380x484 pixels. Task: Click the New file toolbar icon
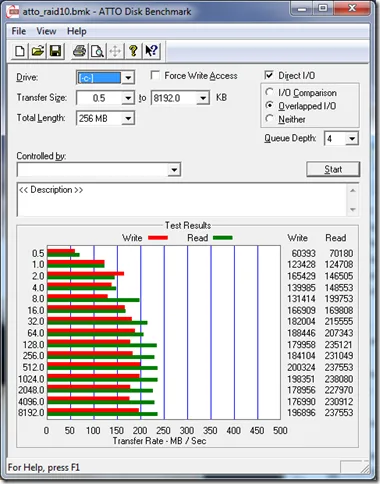coord(19,51)
